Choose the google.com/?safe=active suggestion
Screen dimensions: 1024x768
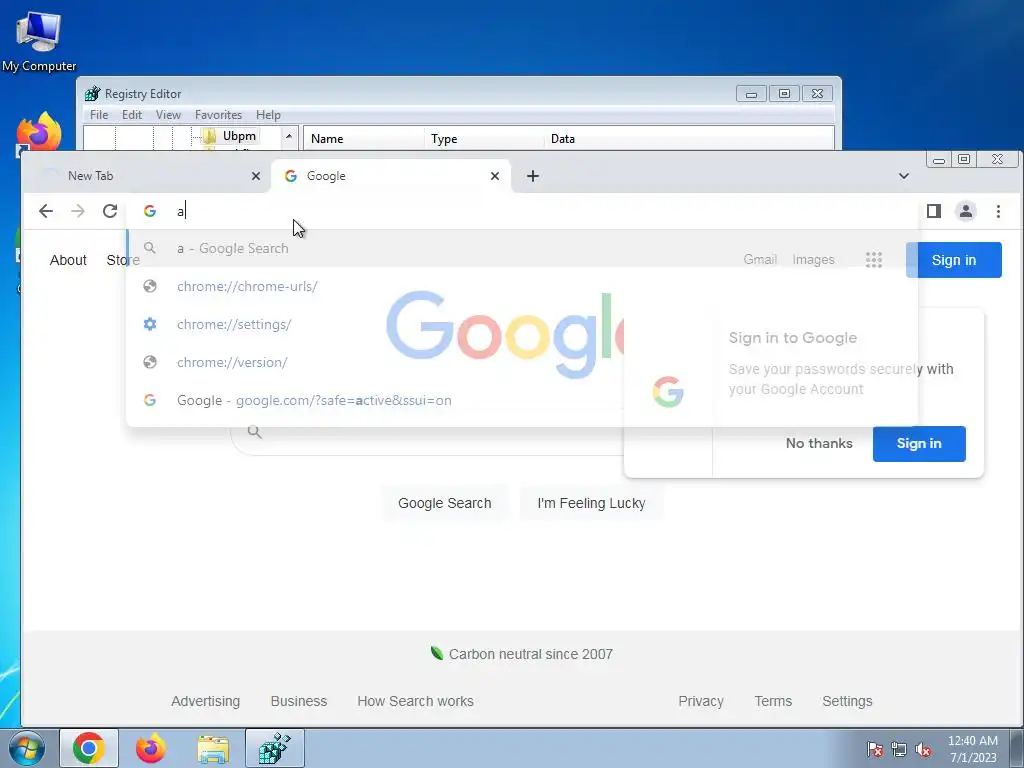522,400
